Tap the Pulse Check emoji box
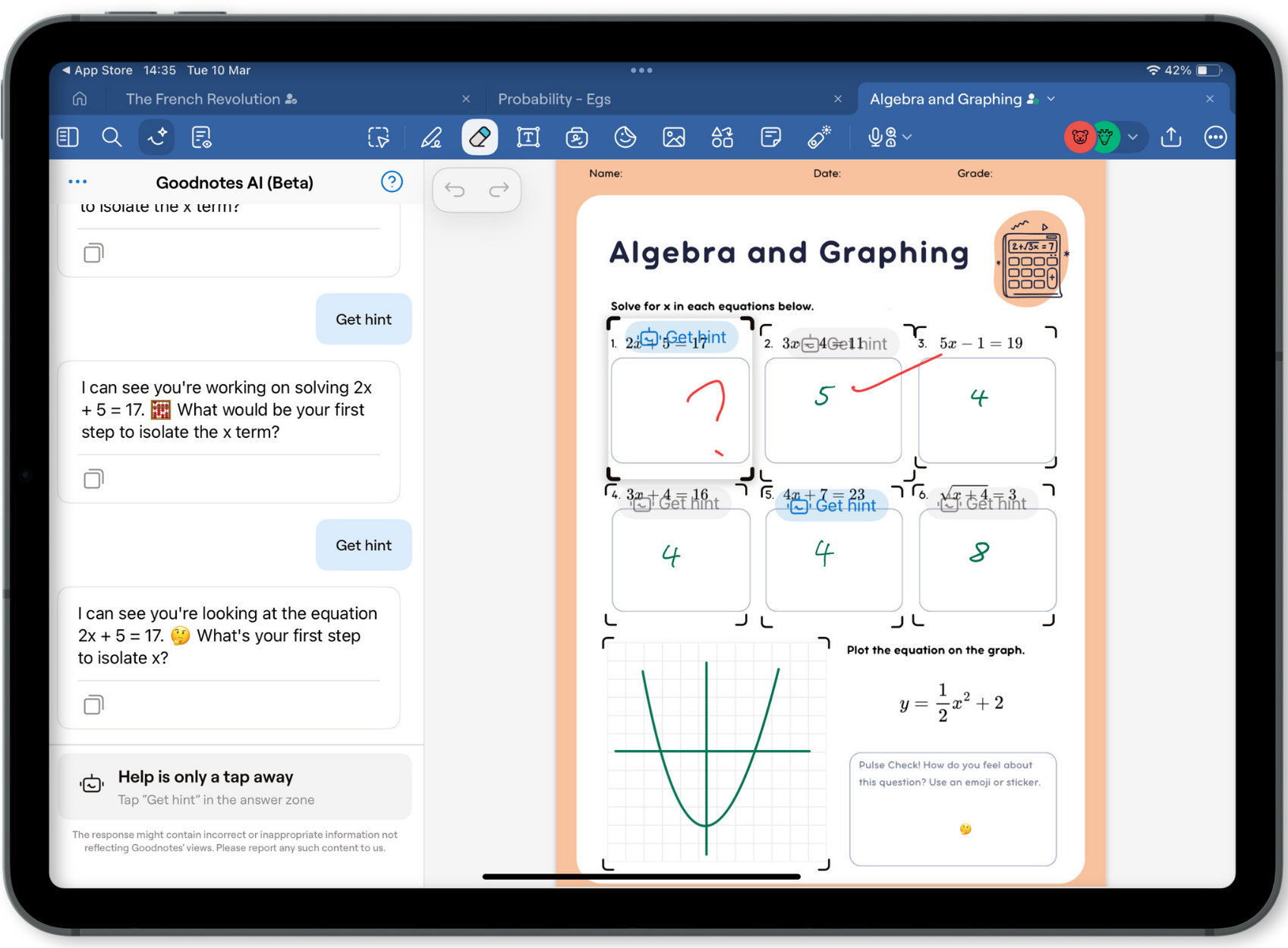1288x948 pixels. pos(953,809)
